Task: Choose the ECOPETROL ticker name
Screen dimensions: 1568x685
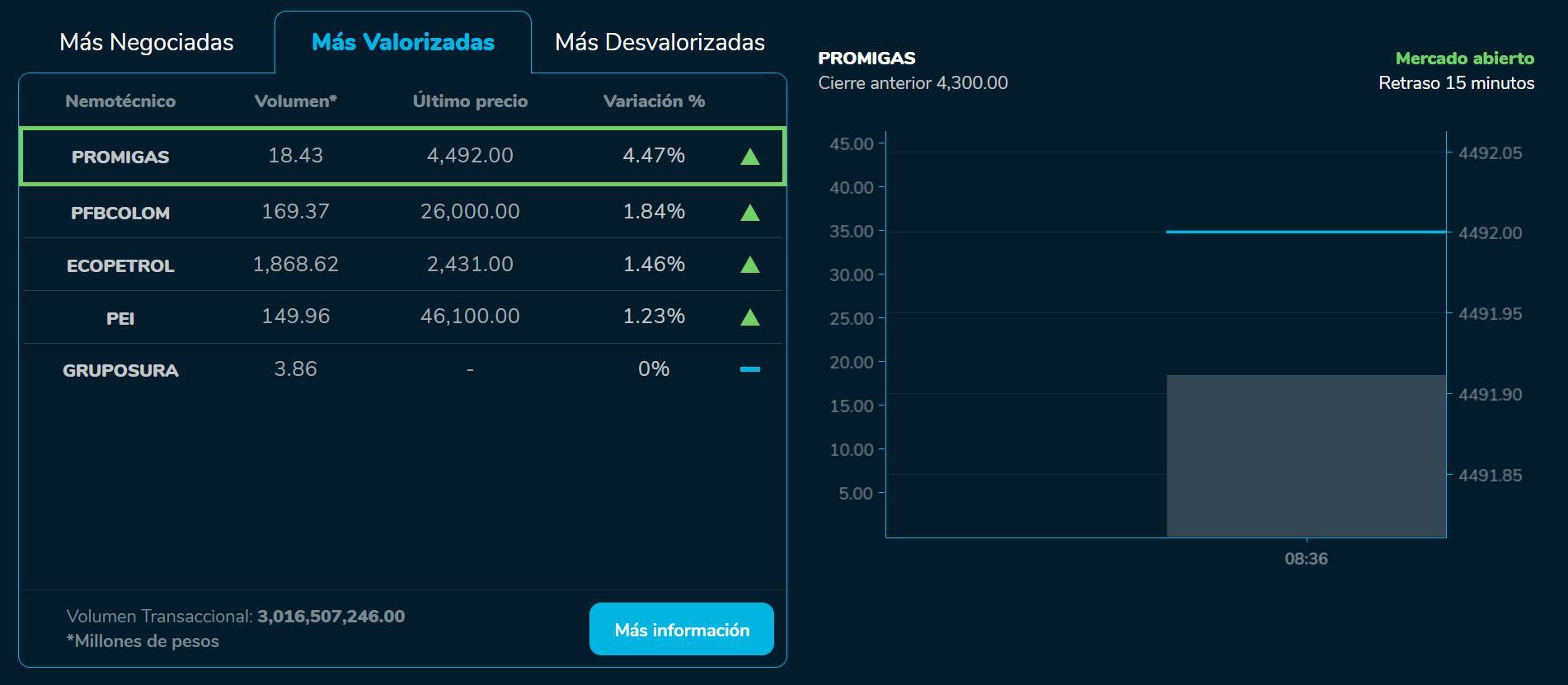Action: (120, 265)
